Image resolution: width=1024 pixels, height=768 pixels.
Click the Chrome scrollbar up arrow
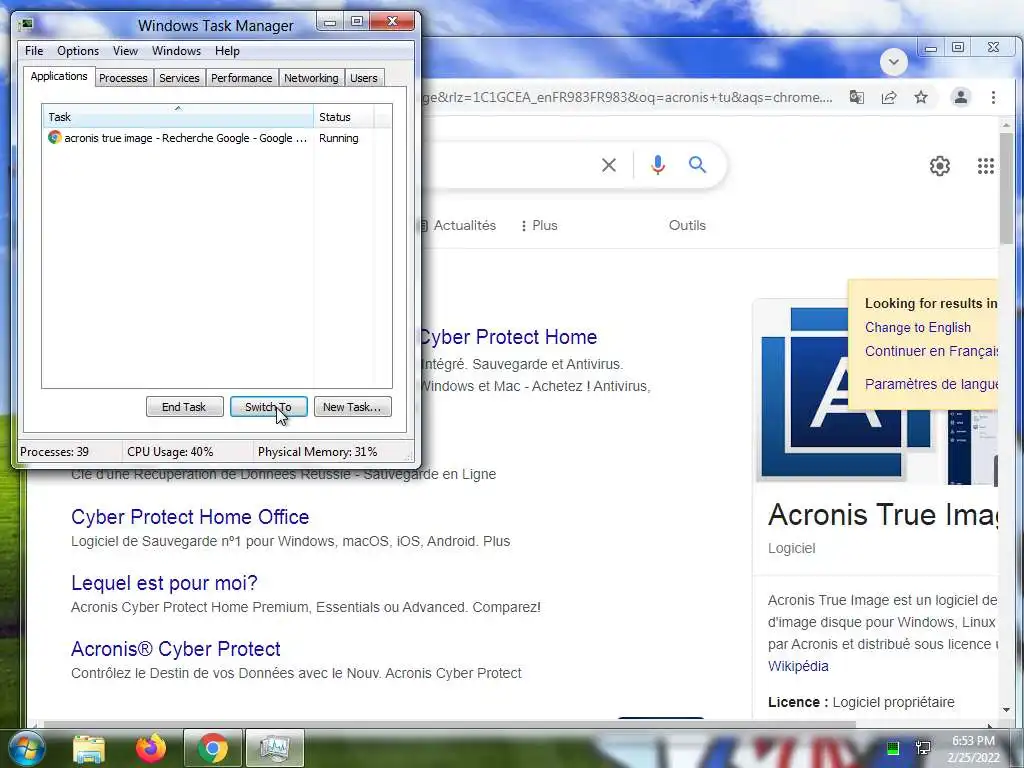pyautogui.click(x=1006, y=125)
